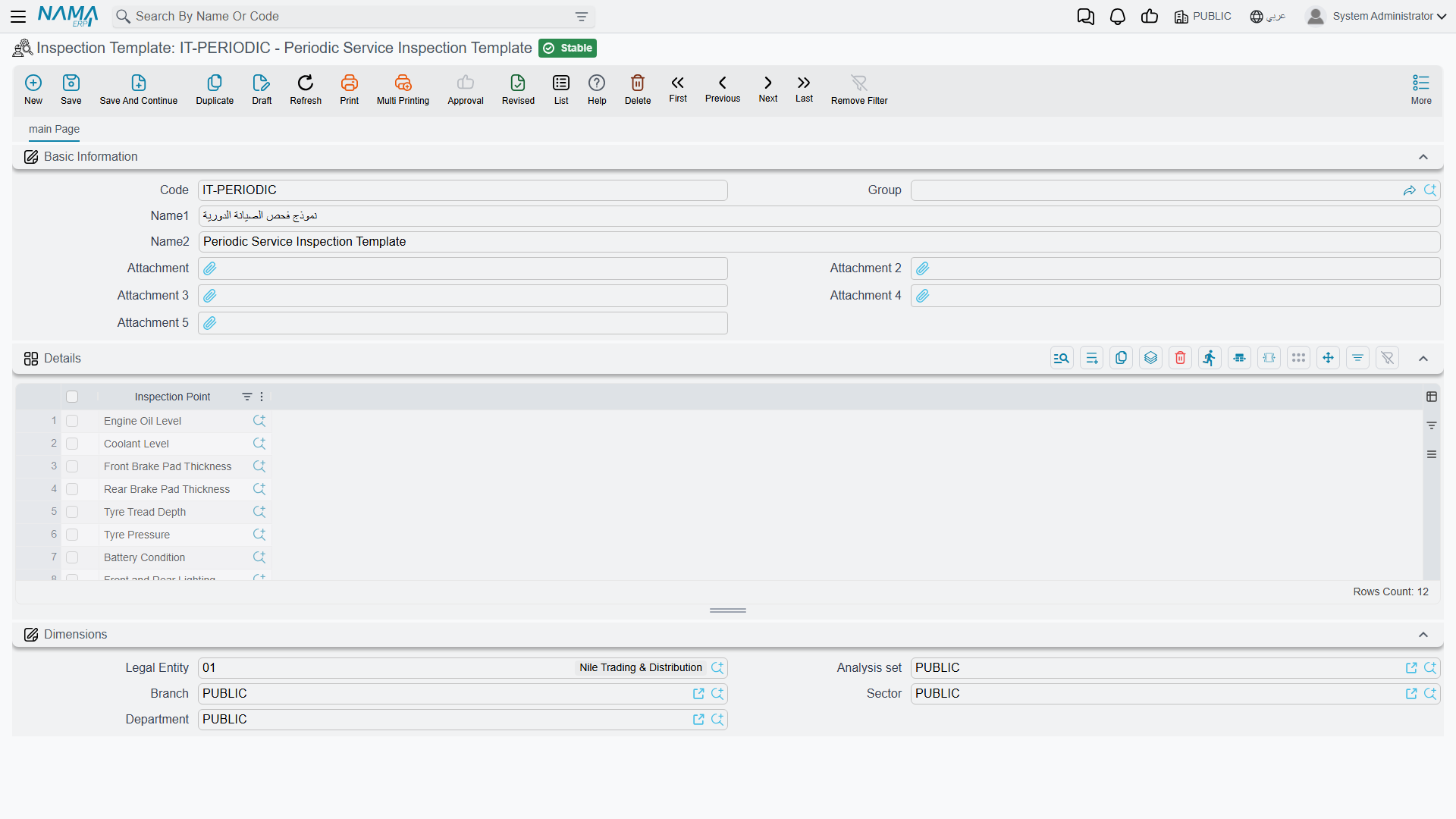Open the List view
This screenshot has height=819, width=1456.
click(561, 89)
